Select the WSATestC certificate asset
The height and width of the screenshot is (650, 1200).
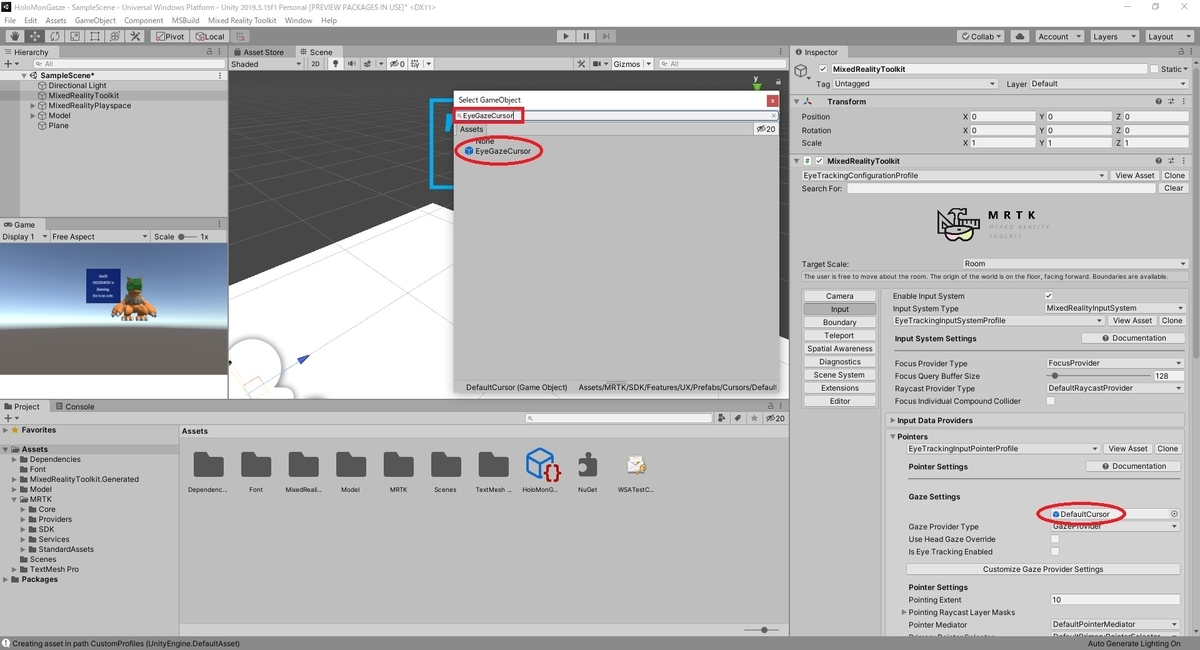[635, 471]
